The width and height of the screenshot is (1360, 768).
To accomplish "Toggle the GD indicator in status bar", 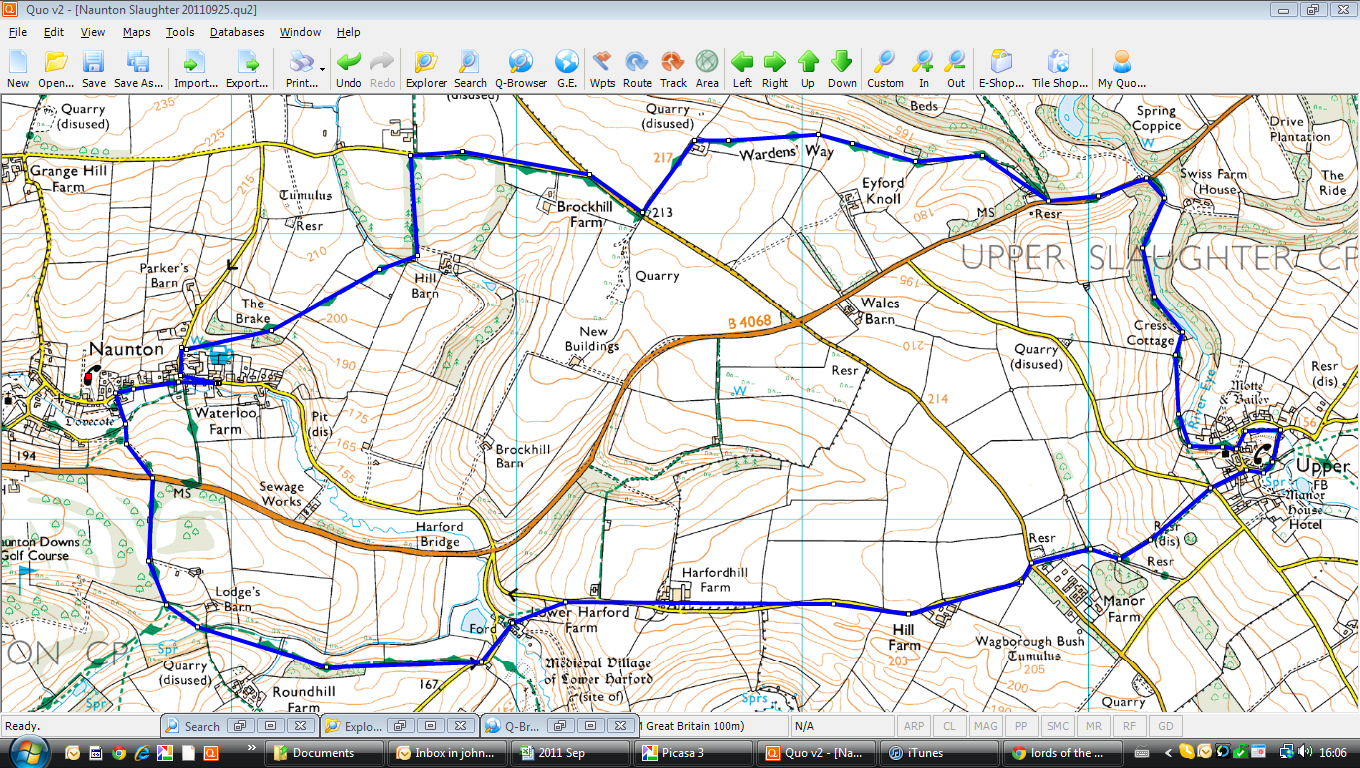I will pos(1165,726).
